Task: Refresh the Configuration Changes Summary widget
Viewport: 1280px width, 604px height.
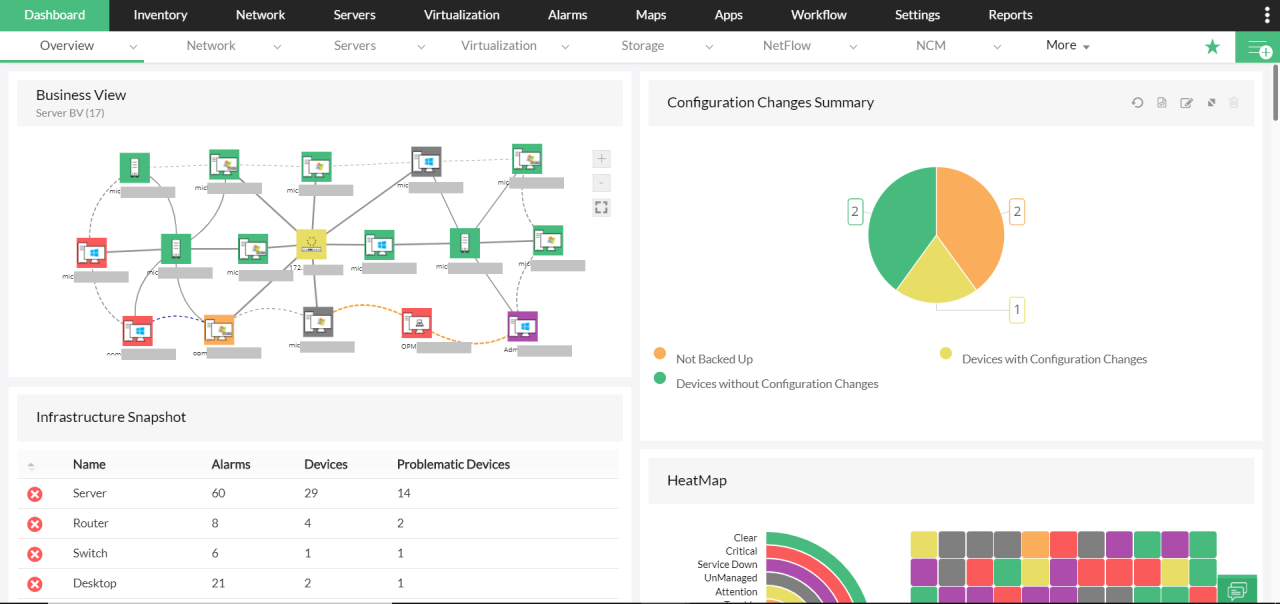Action: [x=1137, y=102]
